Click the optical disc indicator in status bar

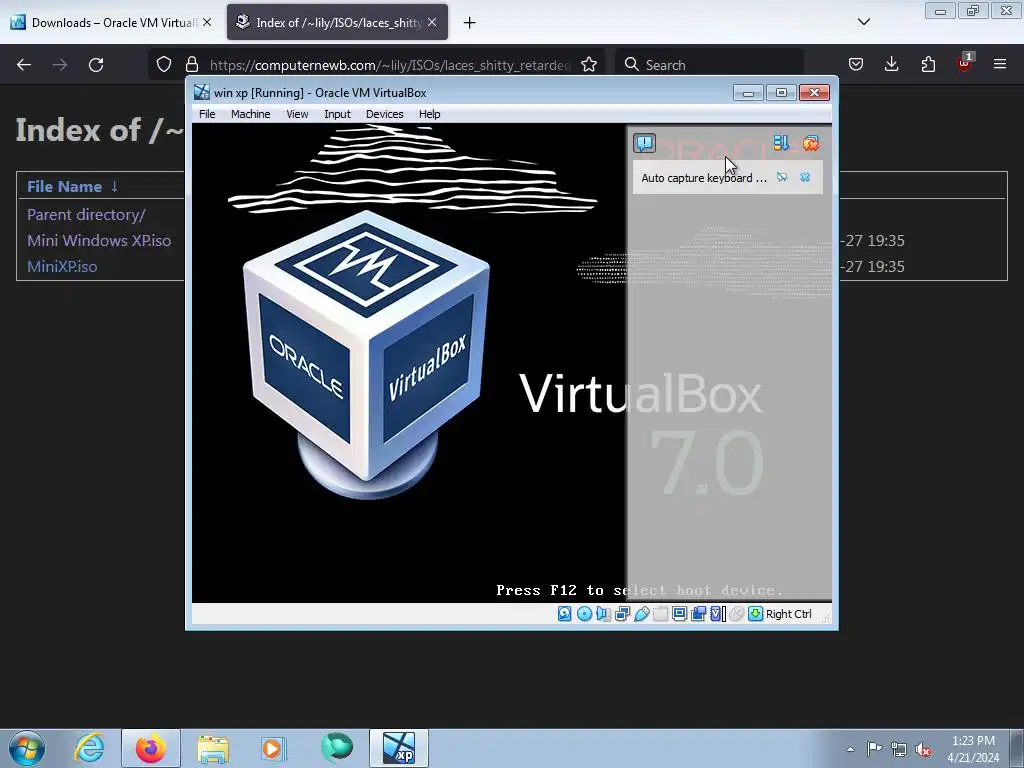click(x=584, y=614)
